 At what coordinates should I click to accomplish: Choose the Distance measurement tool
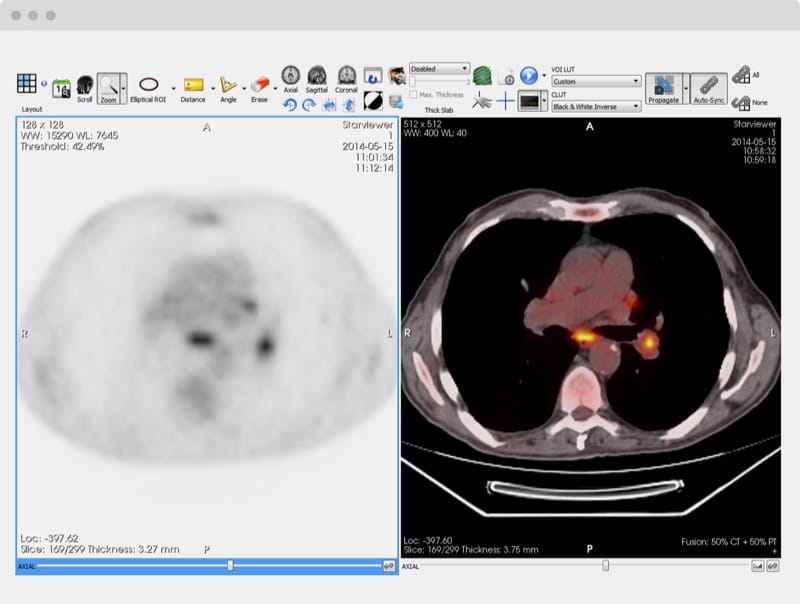point(192,82)
